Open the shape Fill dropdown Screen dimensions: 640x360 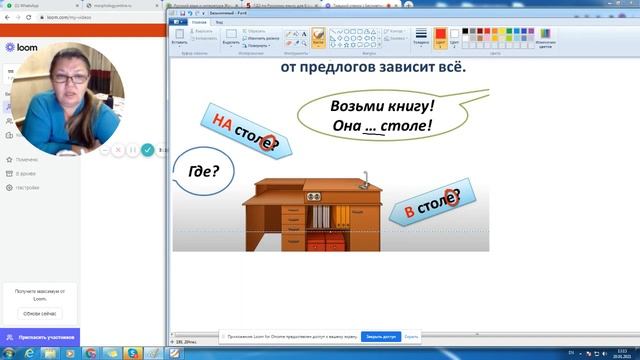[395, 38]
